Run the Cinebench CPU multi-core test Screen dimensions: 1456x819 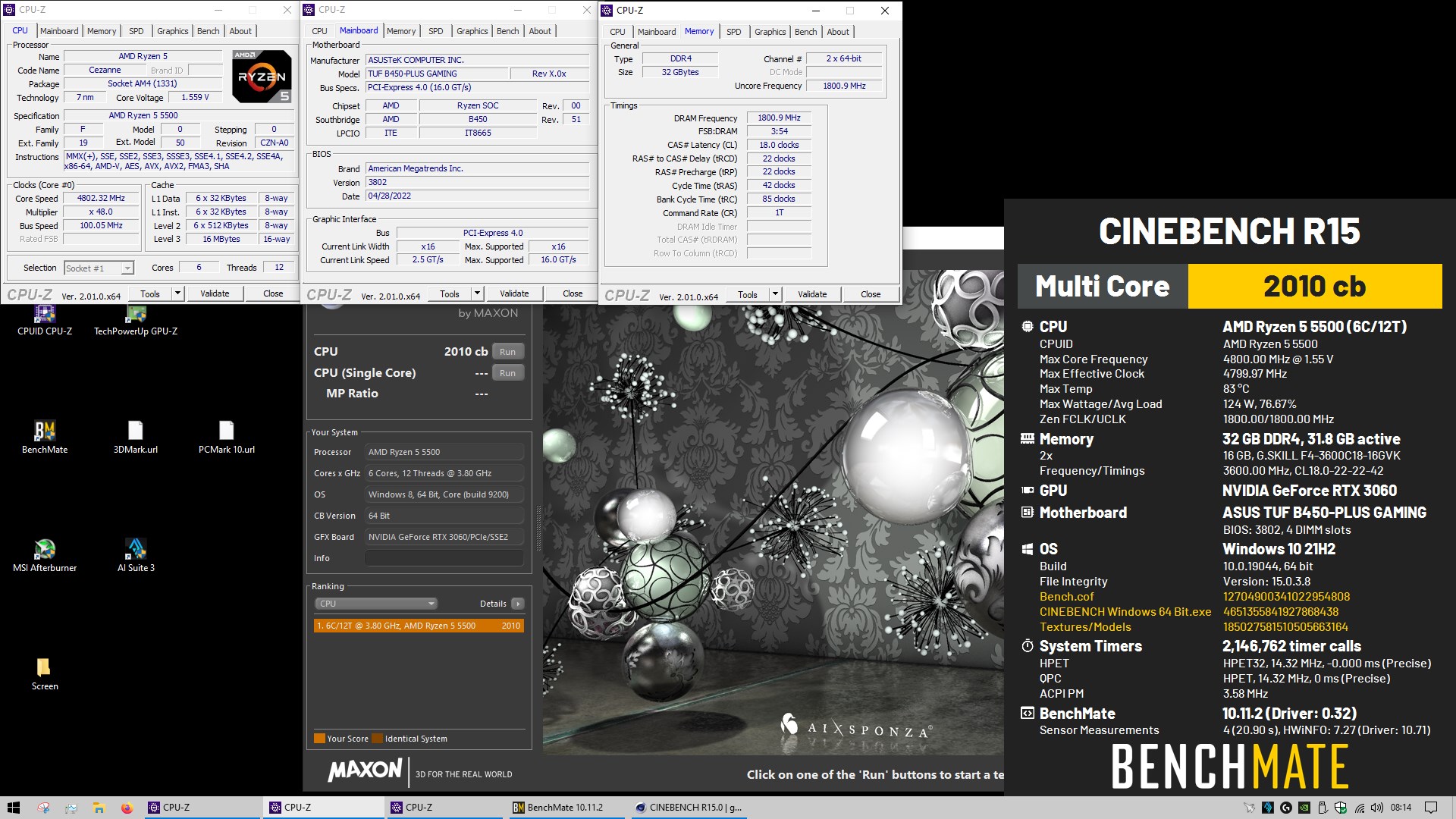pyautogui.click(x=507, y=352)
